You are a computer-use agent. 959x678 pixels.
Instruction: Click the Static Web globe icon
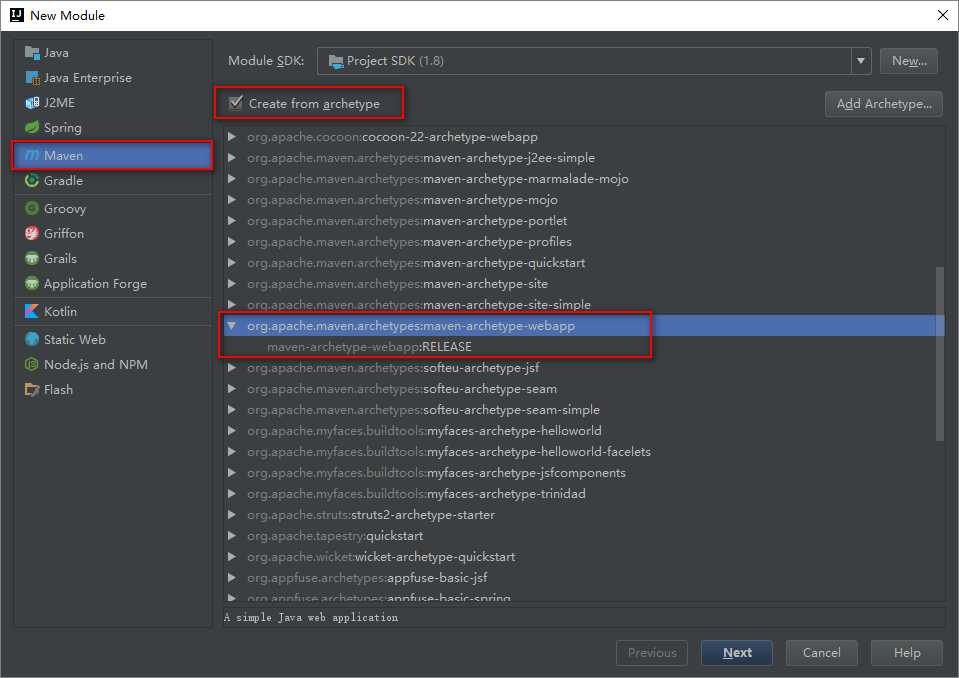click(x=32, y=339)
